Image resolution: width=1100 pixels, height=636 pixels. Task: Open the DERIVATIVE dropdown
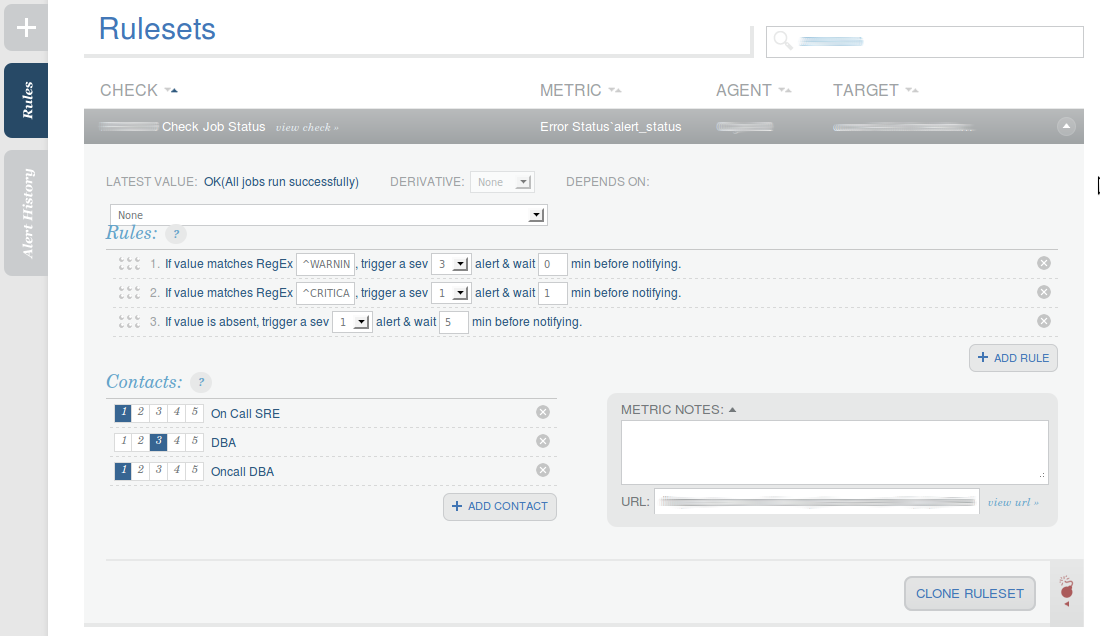pyautogui.click(x=502, y=181)
